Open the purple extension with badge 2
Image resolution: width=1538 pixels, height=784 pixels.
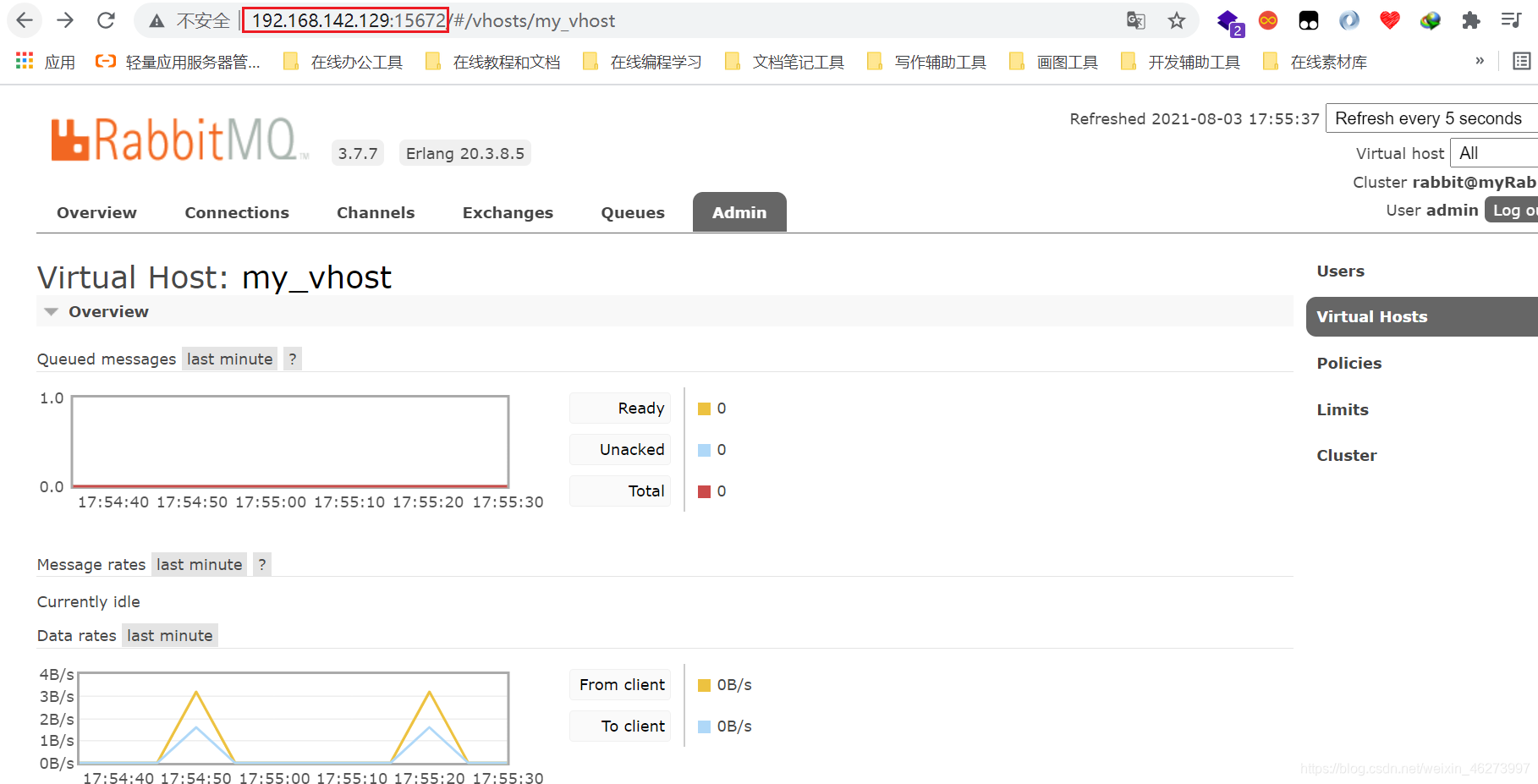[1229, 22]
